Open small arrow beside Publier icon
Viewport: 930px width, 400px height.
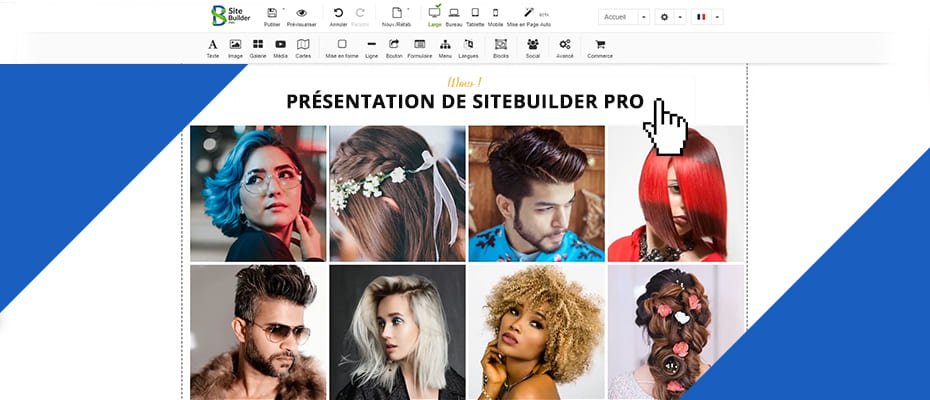click(283, 9)
